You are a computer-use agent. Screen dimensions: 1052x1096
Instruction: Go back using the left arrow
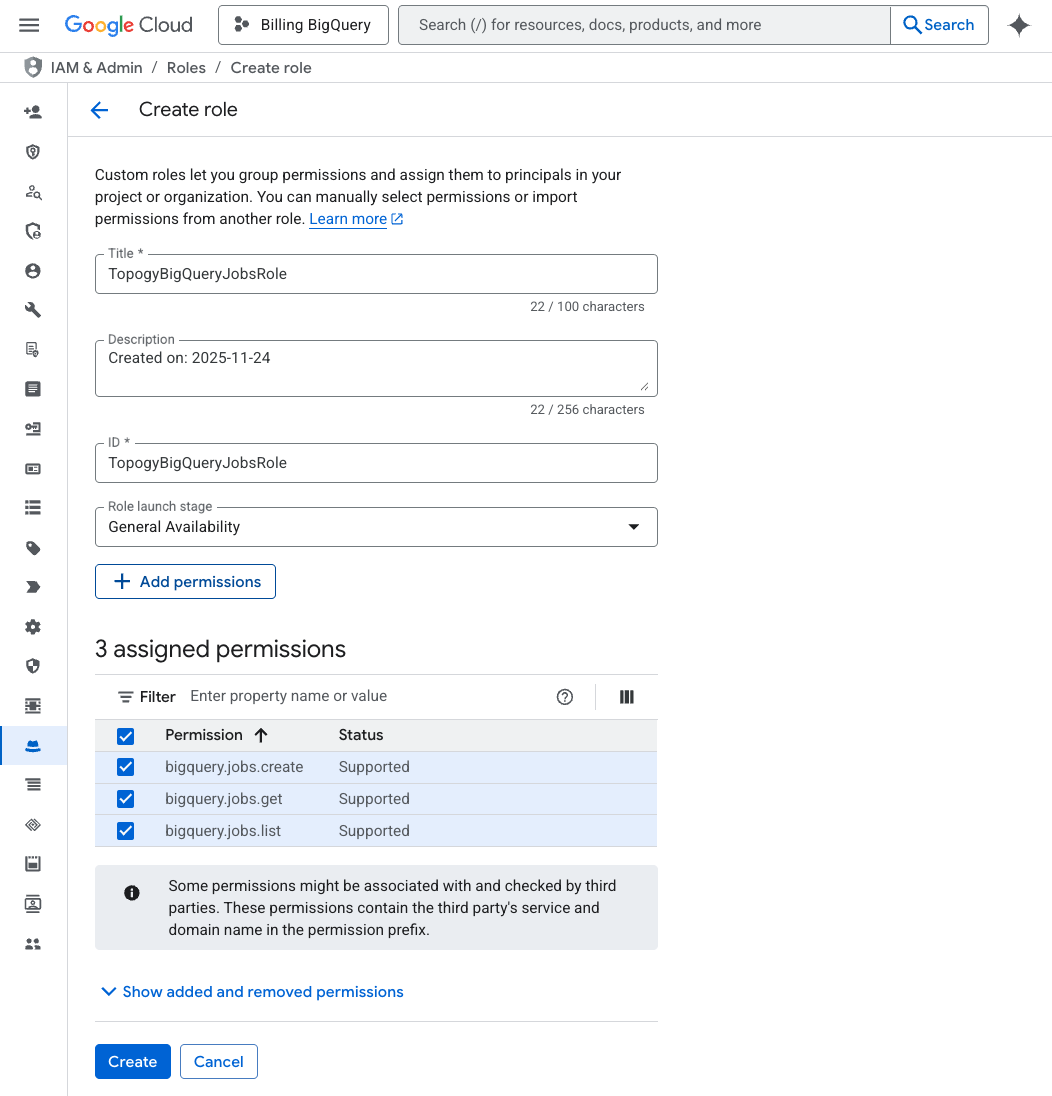tap(99, 110)
